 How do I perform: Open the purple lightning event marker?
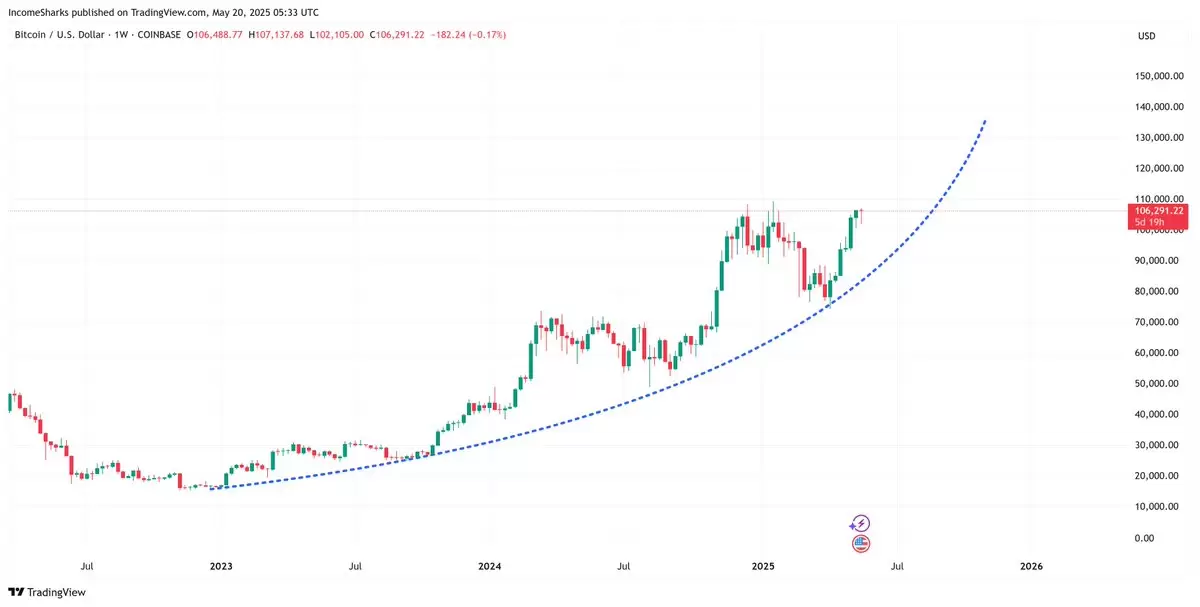pyautogui.click(x=860, y=523)
